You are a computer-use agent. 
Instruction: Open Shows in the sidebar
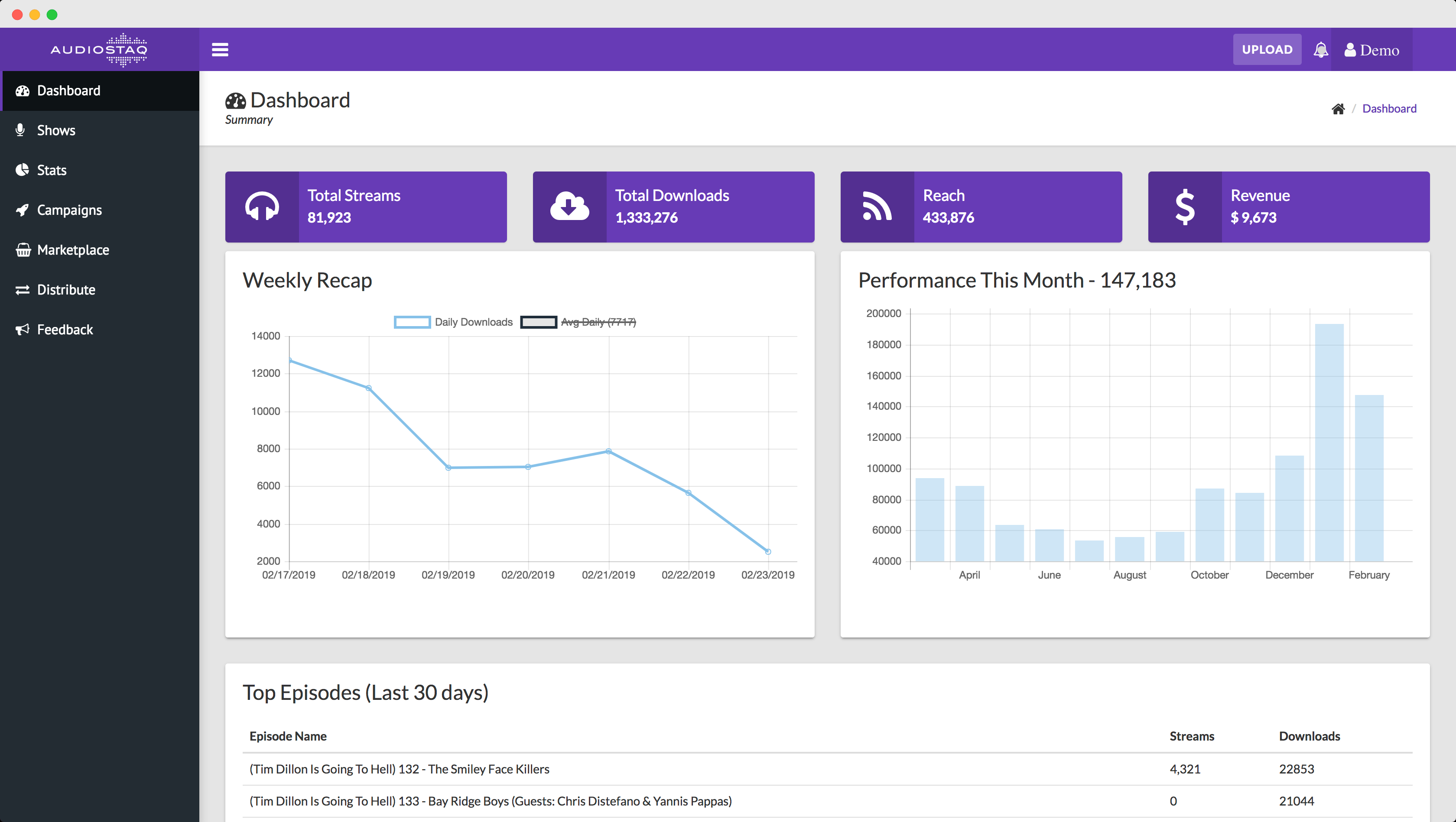point(56,130)
